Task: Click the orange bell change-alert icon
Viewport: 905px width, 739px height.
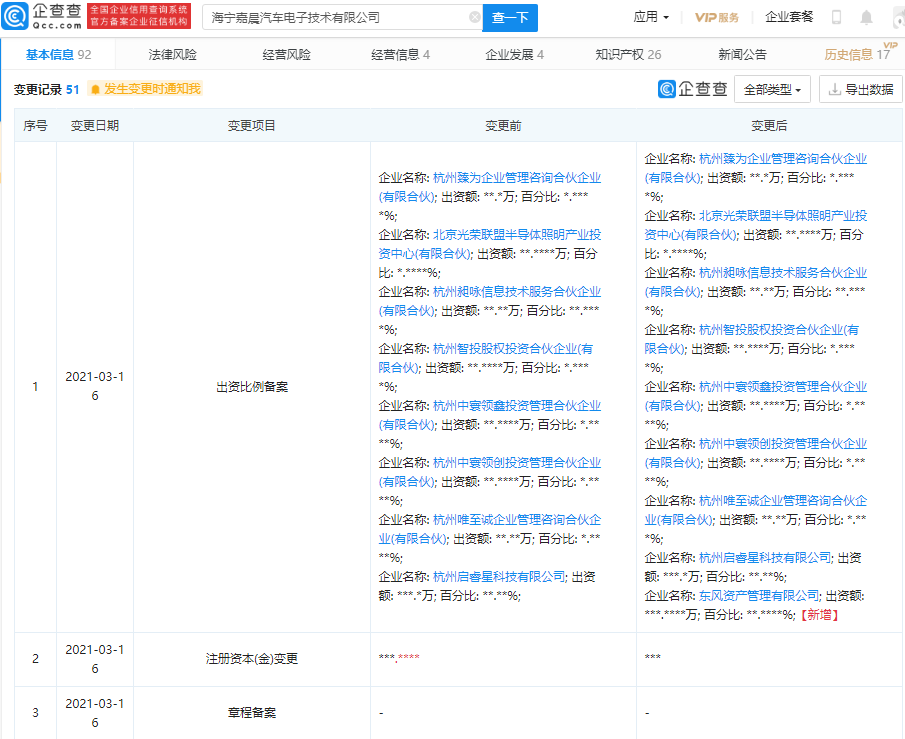Action: 95,89
